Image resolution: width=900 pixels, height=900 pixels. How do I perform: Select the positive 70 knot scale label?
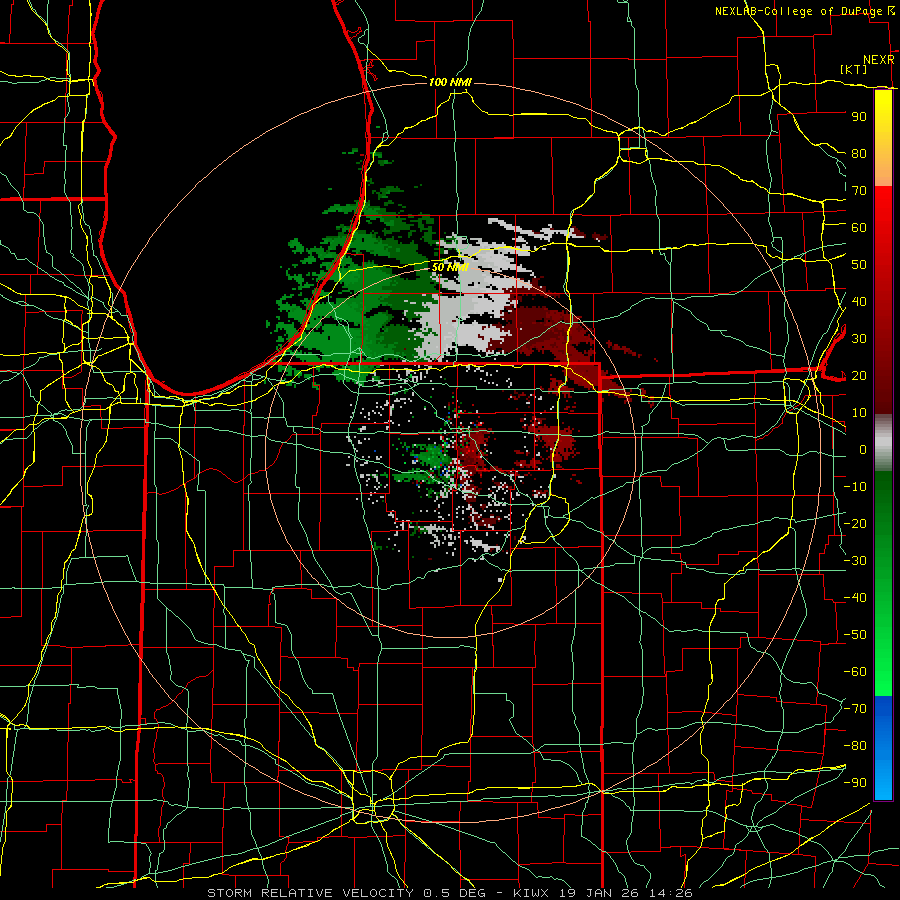click(x=859, y=191)
